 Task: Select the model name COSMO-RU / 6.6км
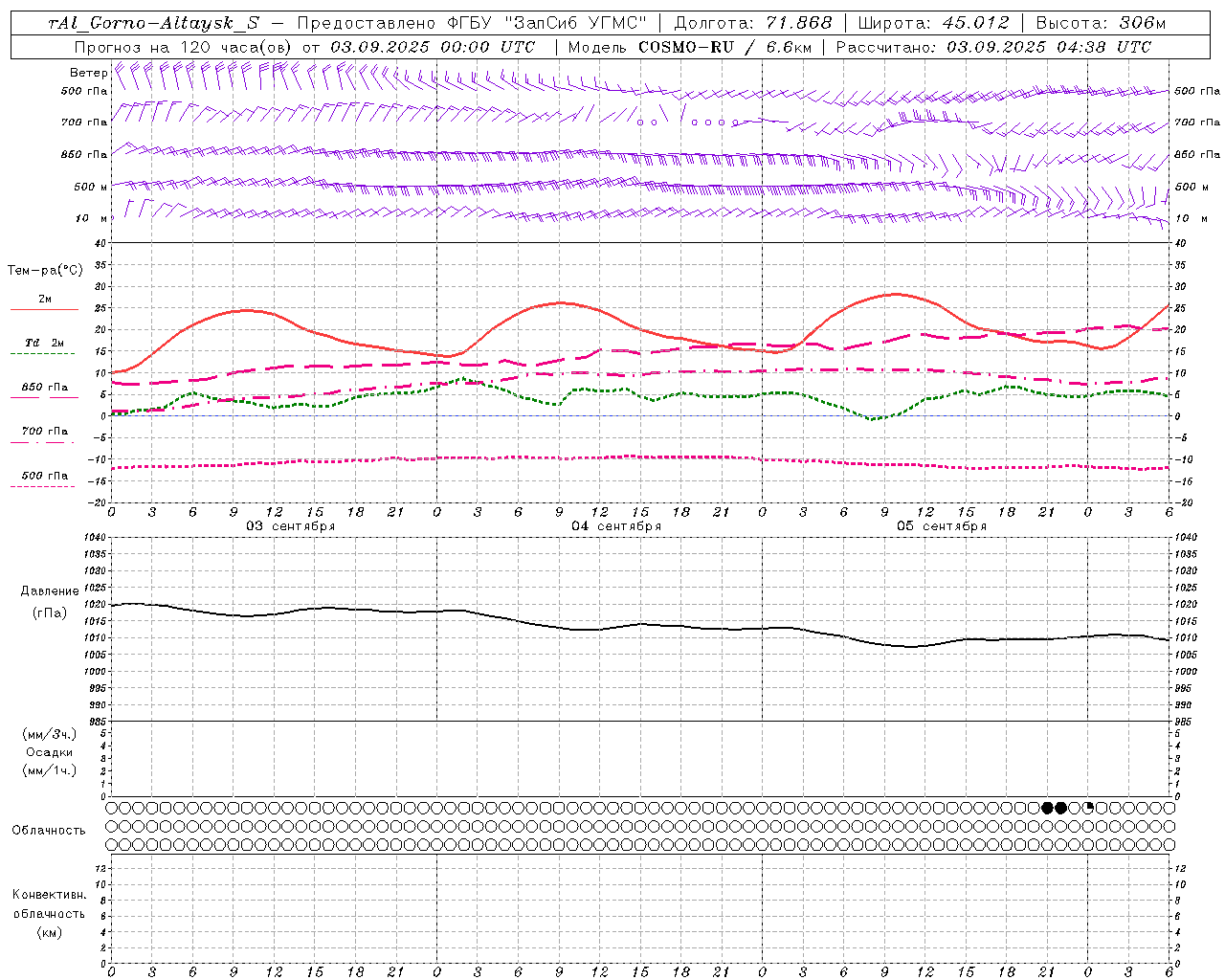tap(724, 47)
